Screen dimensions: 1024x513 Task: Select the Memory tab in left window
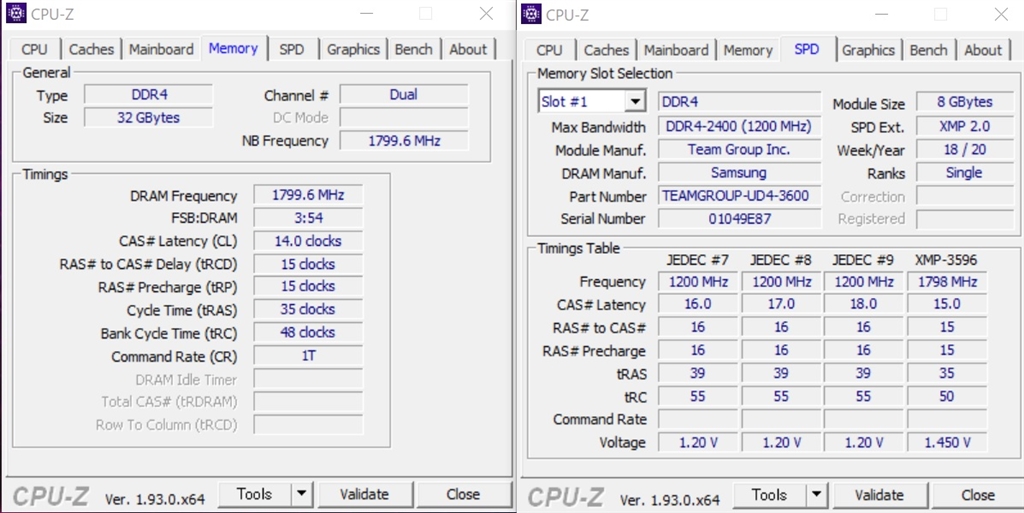tap(233, 48)
